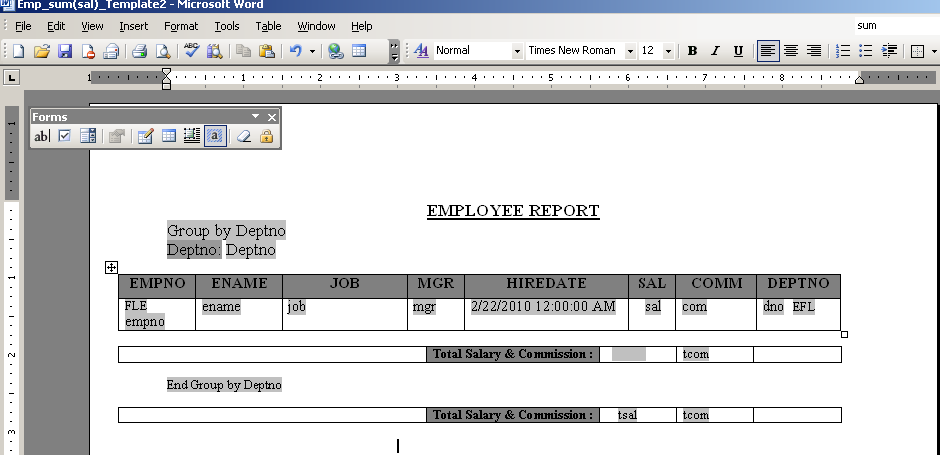Insert a hyperlink with the globe icon
Viewport: 940px width, 455px height.
[x=336, y=52]
